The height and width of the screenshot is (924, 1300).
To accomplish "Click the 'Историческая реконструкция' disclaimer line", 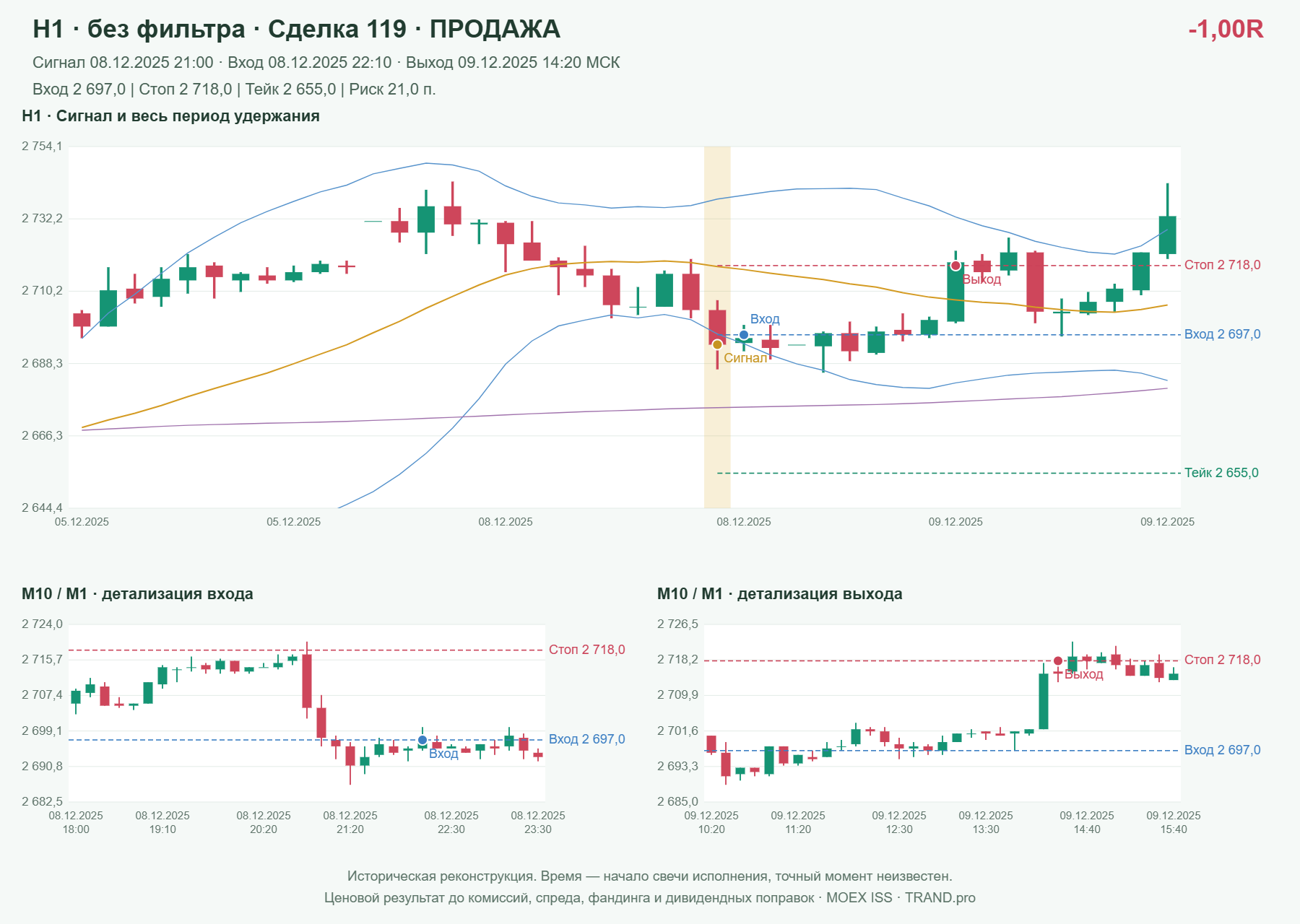I will pos(650,876).
